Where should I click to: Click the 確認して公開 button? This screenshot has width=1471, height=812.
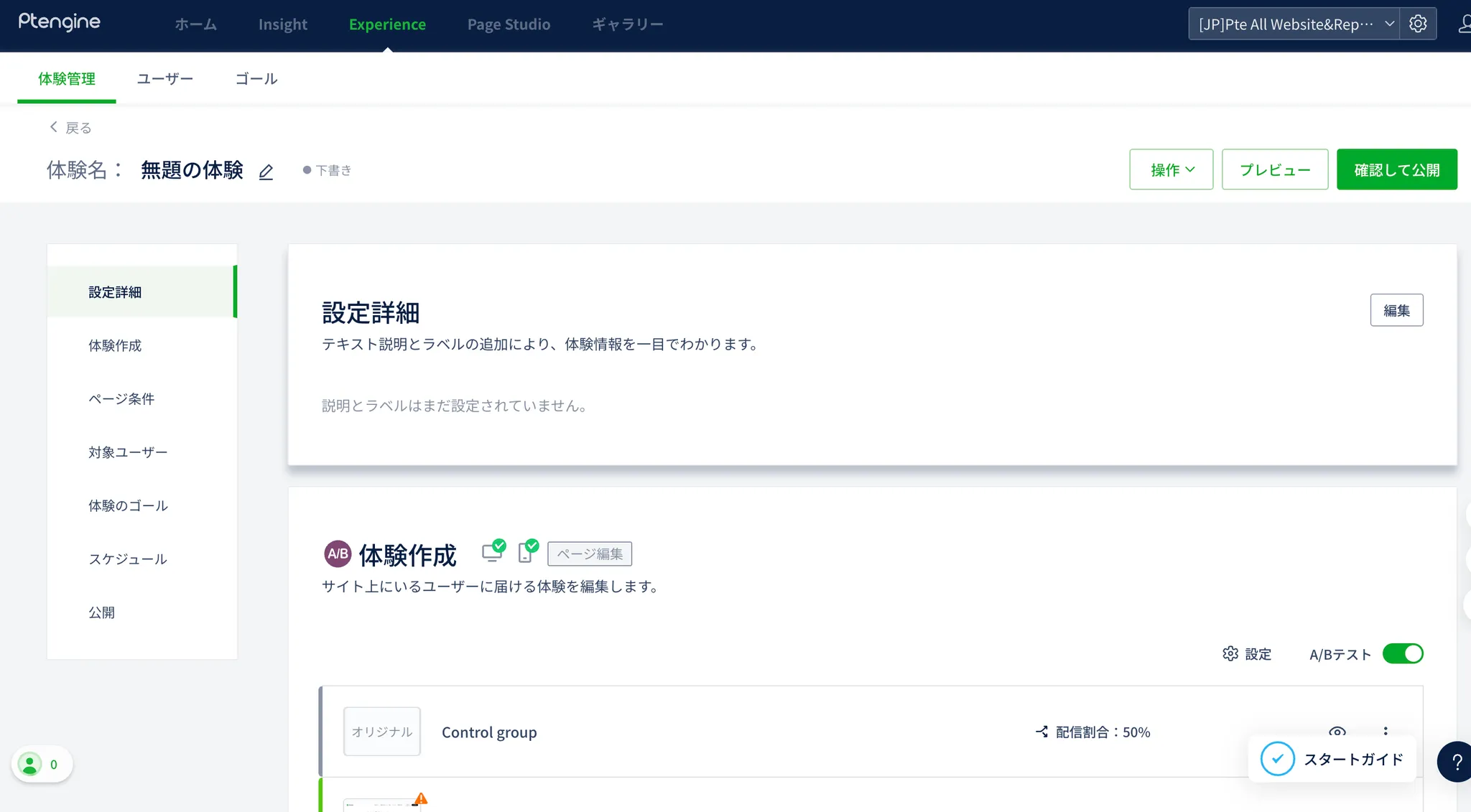pyautogui.click(x=1396, y=170)
